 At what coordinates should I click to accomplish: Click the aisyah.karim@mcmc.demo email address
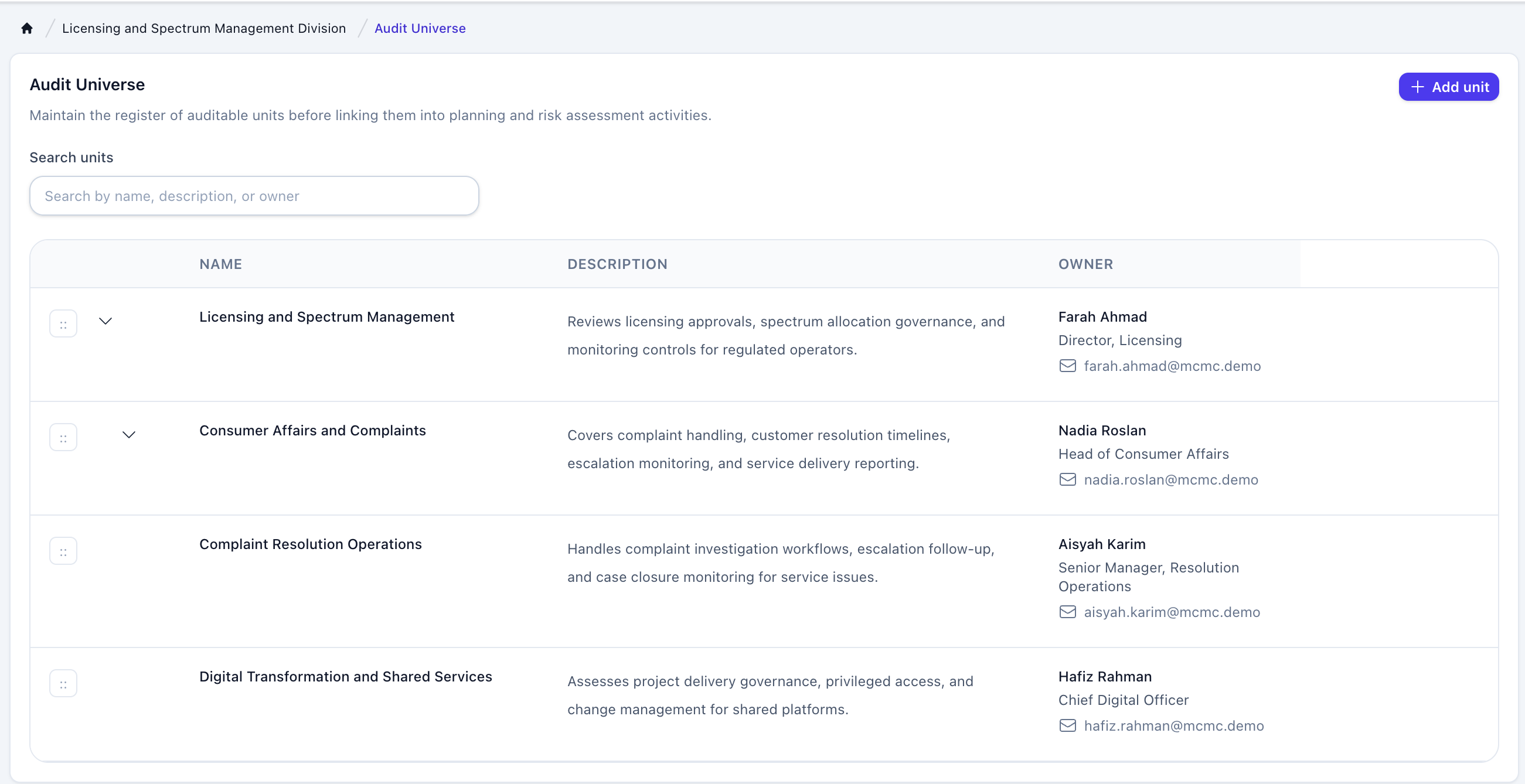tap(1172, 612)
